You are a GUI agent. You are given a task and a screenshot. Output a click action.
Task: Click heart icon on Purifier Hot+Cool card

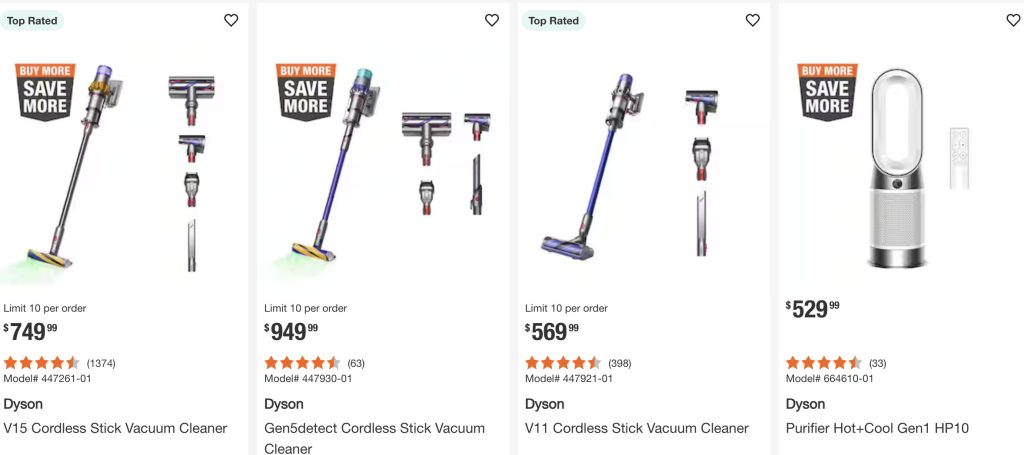click(x=1013, y=20)
